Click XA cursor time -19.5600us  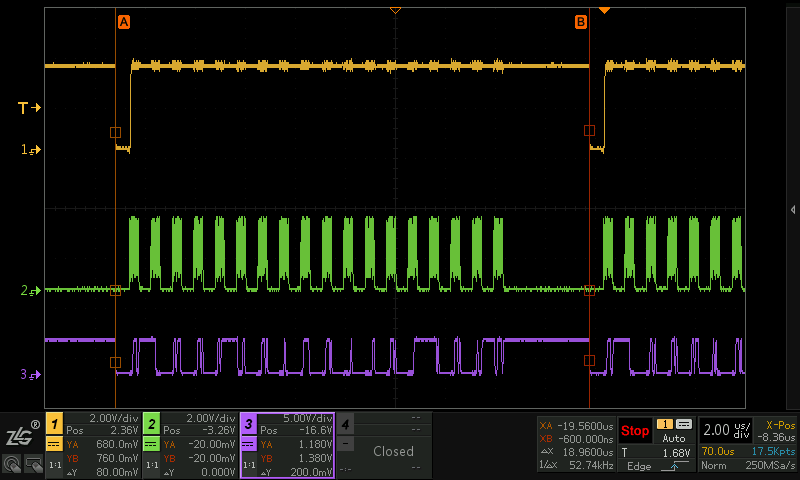(x=577, y=425)
